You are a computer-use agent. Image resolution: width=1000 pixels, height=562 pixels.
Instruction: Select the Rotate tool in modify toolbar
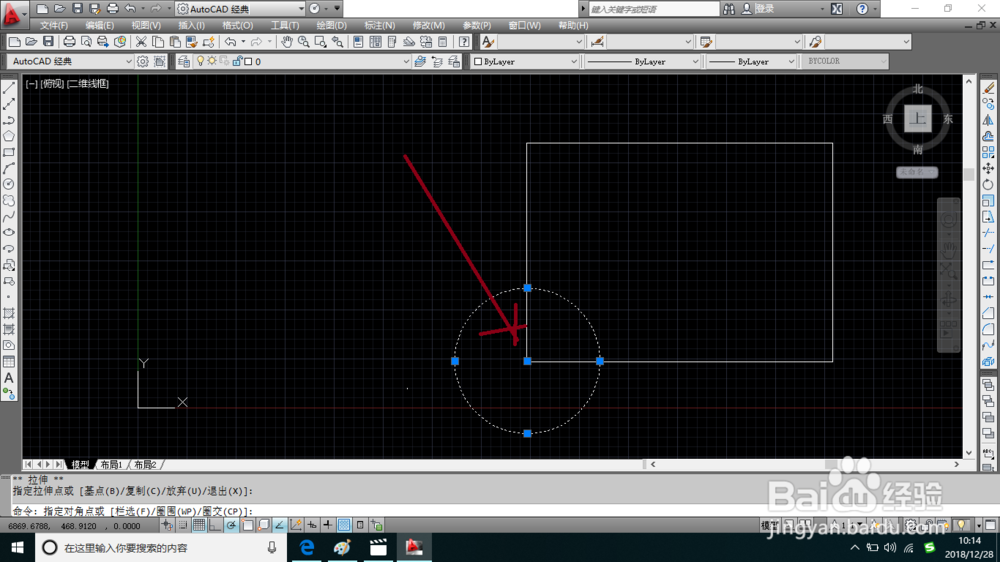988,184
